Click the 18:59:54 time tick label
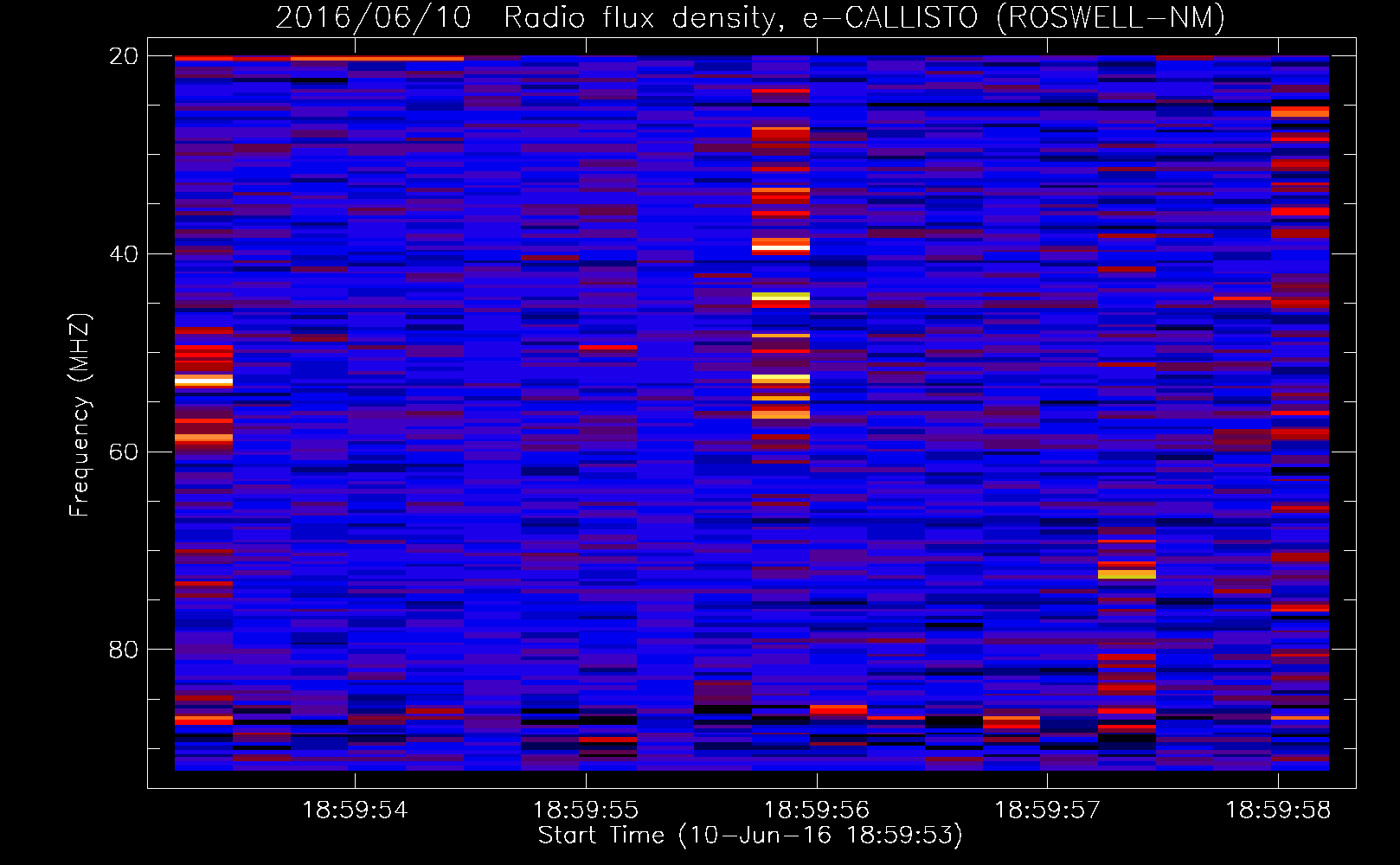 coord(355,811)
